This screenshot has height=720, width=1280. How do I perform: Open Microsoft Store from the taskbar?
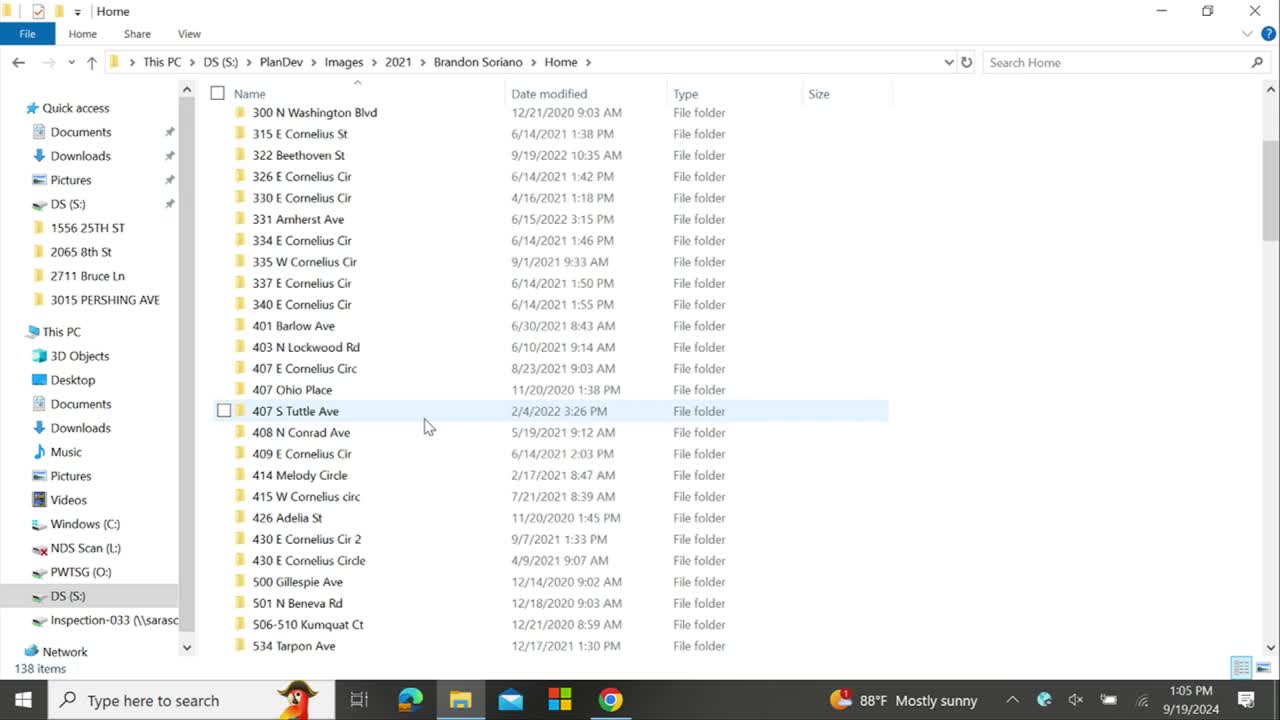pyautogui.click(x=560, y=700)
